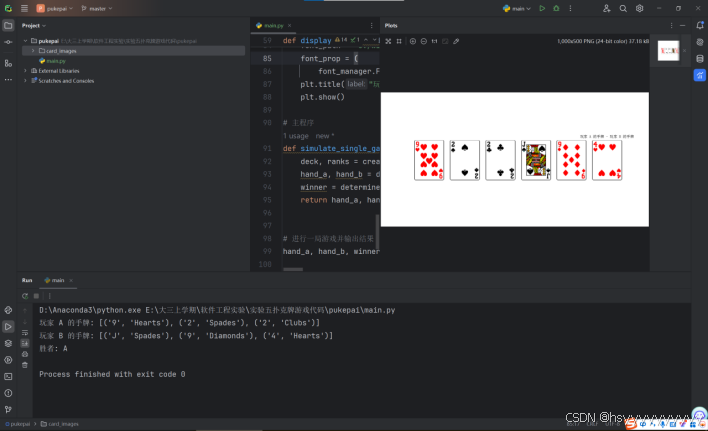Open Notifications bell icon
The image size is (708, 431).
tap(700, 25)
